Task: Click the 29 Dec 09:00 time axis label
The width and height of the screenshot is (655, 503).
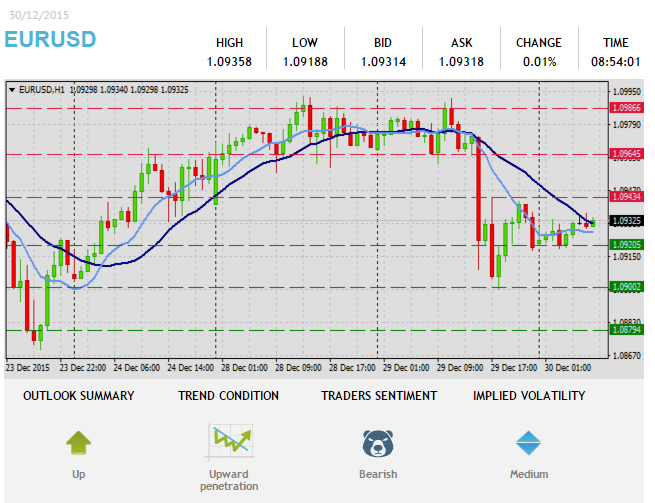Action: point(460,368)
